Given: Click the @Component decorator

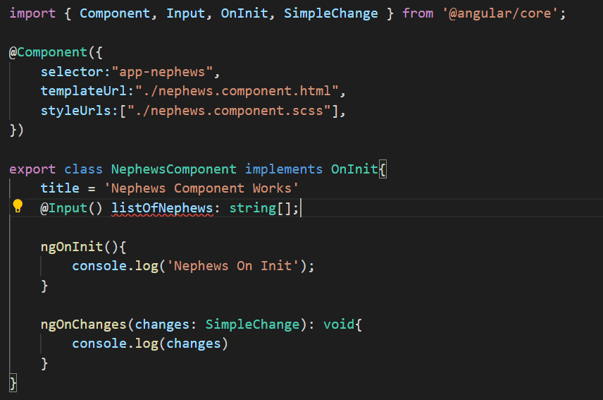Looking at the screenshot, I should point(48,52).
